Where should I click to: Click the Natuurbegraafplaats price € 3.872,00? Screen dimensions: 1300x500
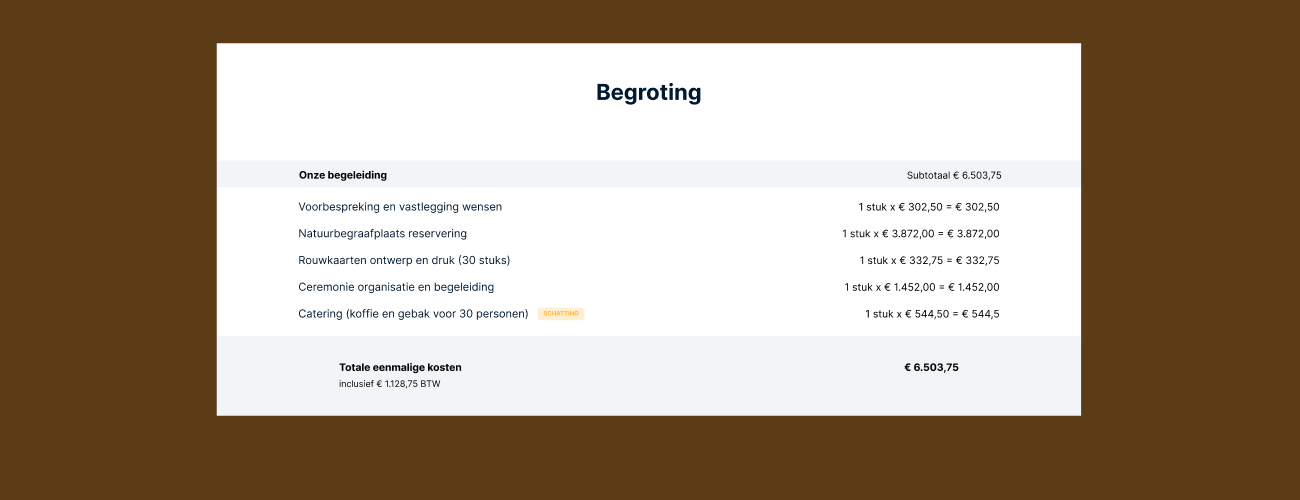tap(920, 234)
